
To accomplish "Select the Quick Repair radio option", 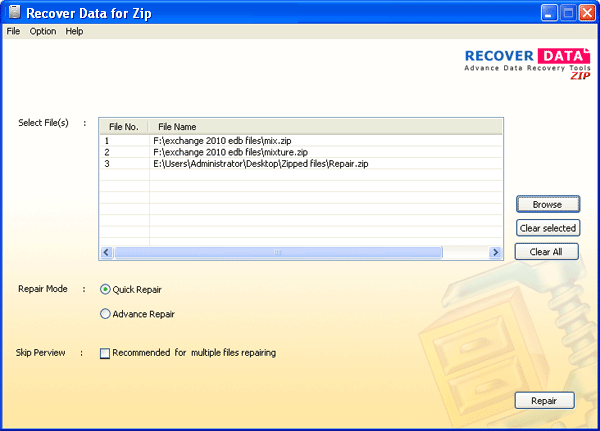I will pos(106,289).
